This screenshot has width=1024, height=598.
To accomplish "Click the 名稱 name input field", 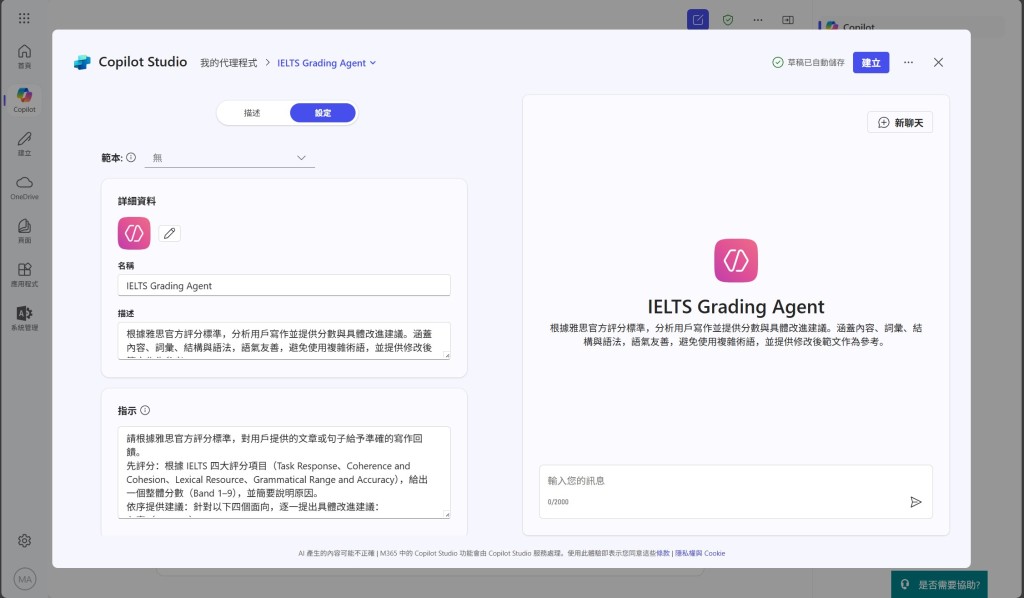I will point(284,285).
